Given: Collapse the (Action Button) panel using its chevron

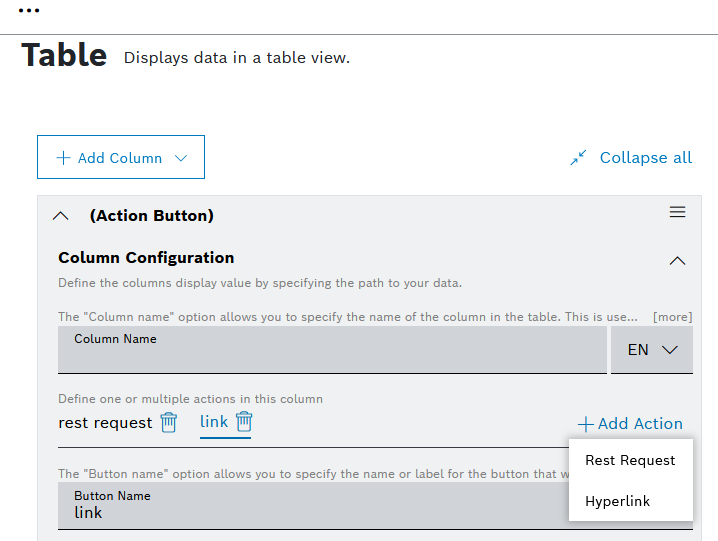Looking at the screenshot, I should point(61,216).
